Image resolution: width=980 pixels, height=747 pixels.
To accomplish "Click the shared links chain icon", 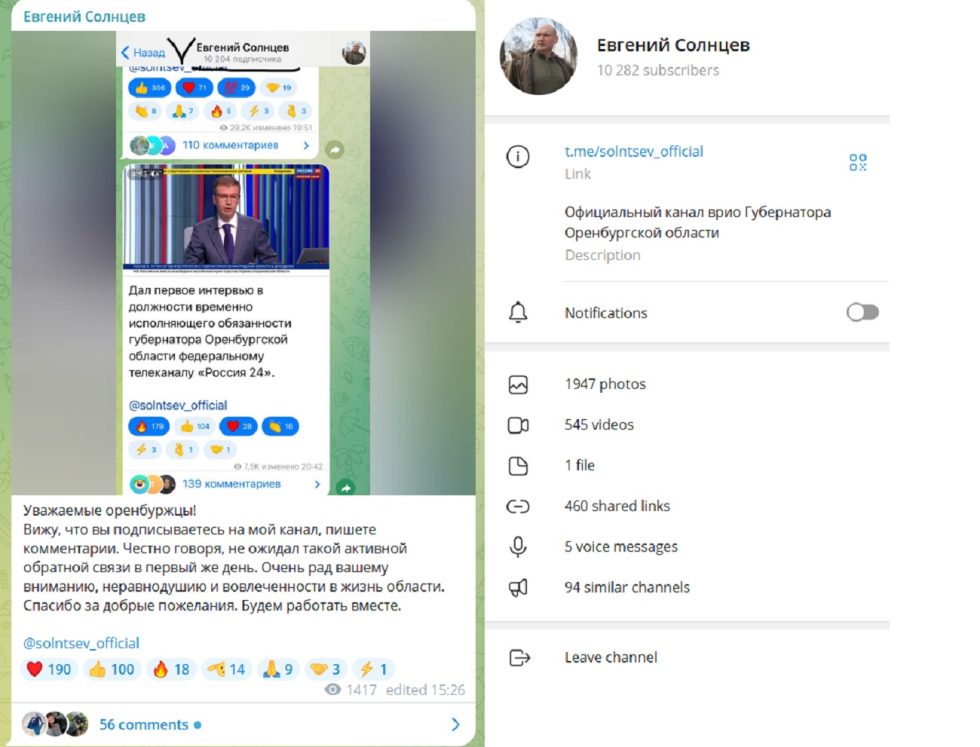I will (x=518, y=506).
